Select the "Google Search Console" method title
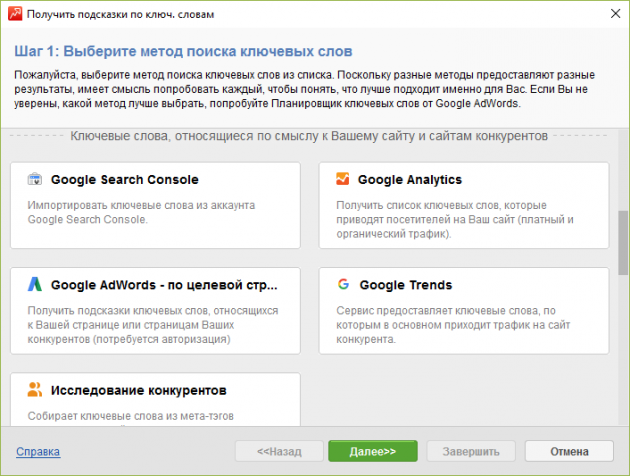Image resolution: width=630 pixels, height=476 pixels. (124, 180)
